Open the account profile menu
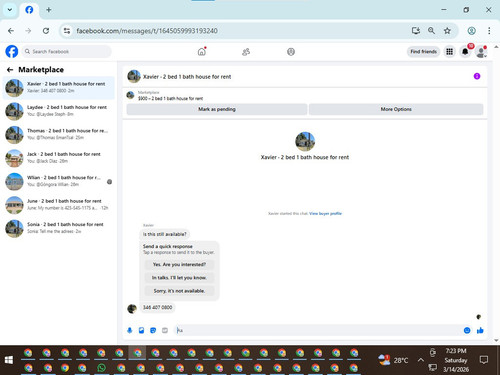The height and width of the screenshot is (375, 500). pos(481,52)
